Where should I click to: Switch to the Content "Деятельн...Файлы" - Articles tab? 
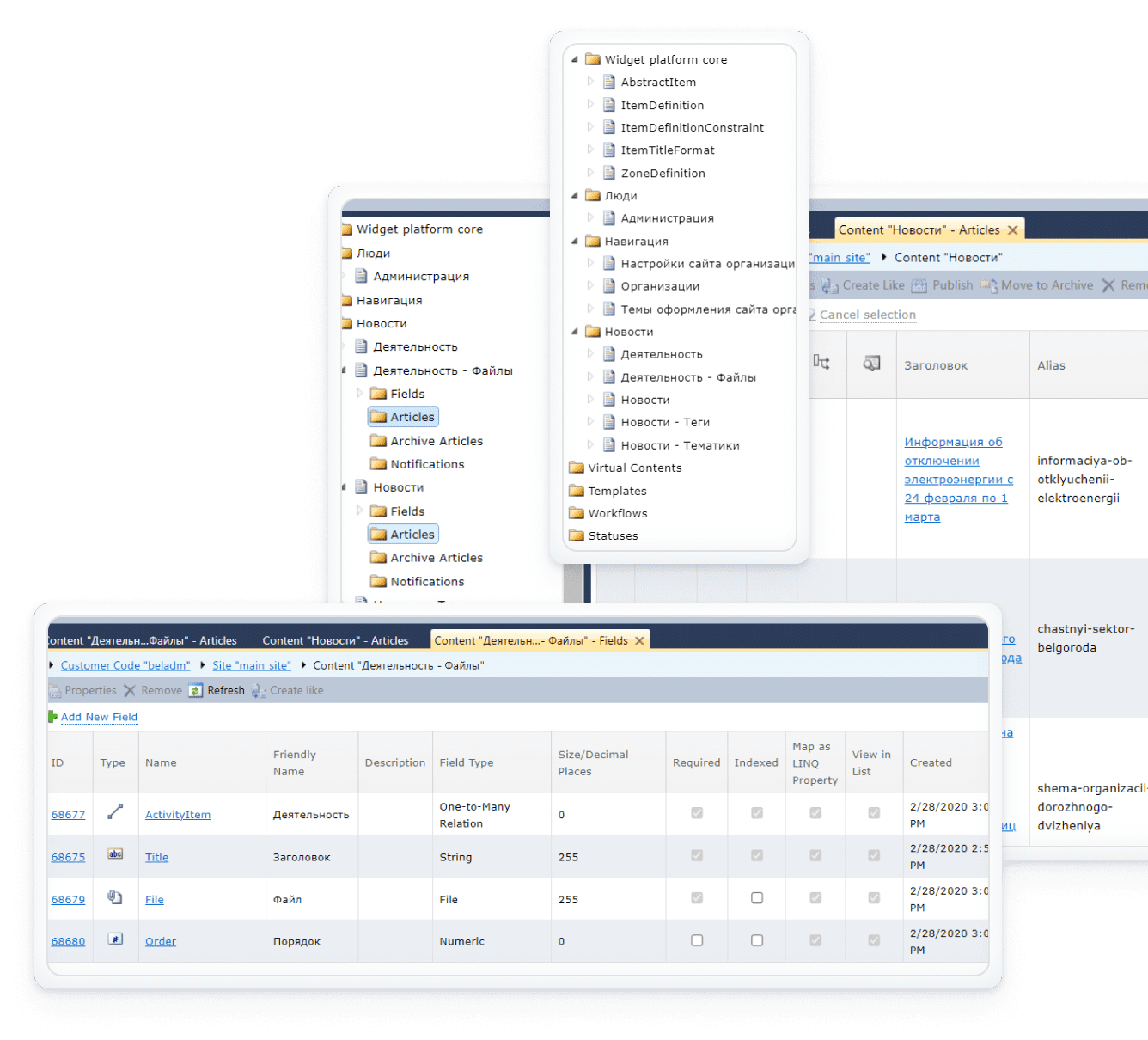pyautogui.click(x=143, y=641)
